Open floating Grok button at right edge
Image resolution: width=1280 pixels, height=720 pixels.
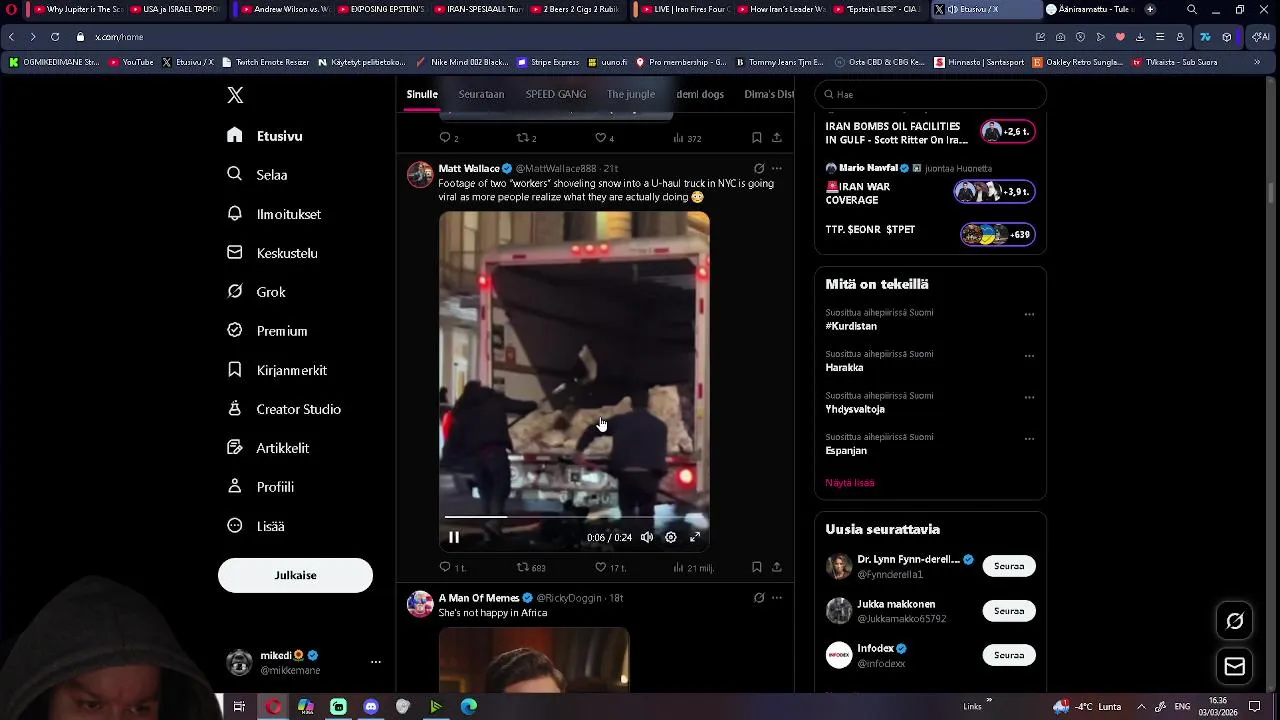tap(1235, 621)
